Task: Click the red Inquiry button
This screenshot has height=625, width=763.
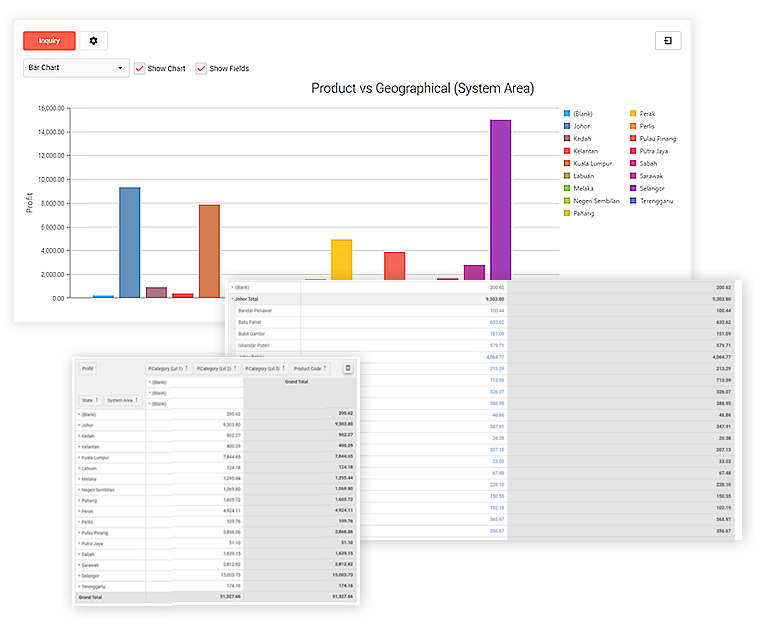Action: (x=49, y=41)
